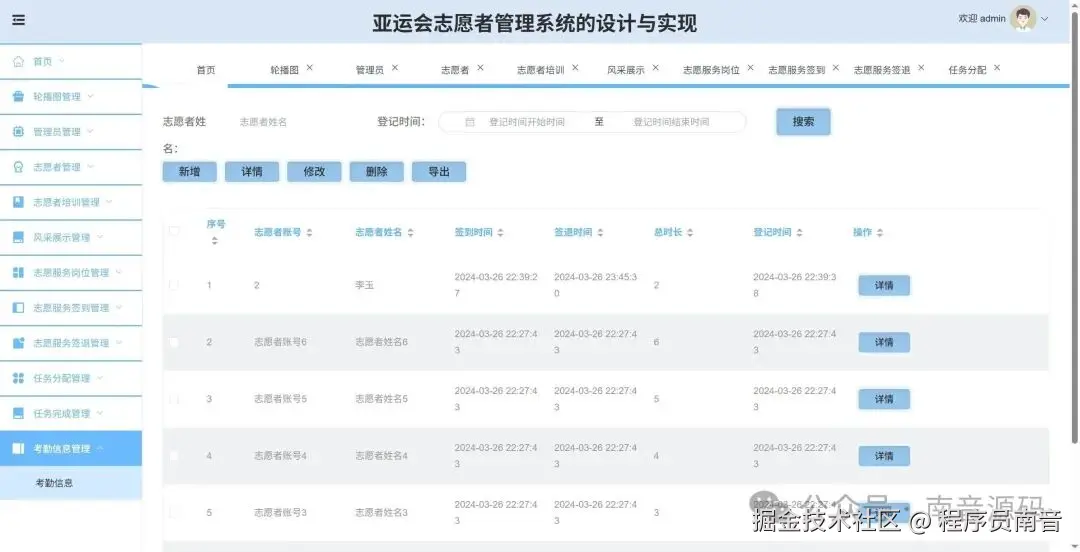This screenshot has width=1080, height=552.
Task: Expand the 首页 sidebar chevron
Action: [x=61, y=61]
